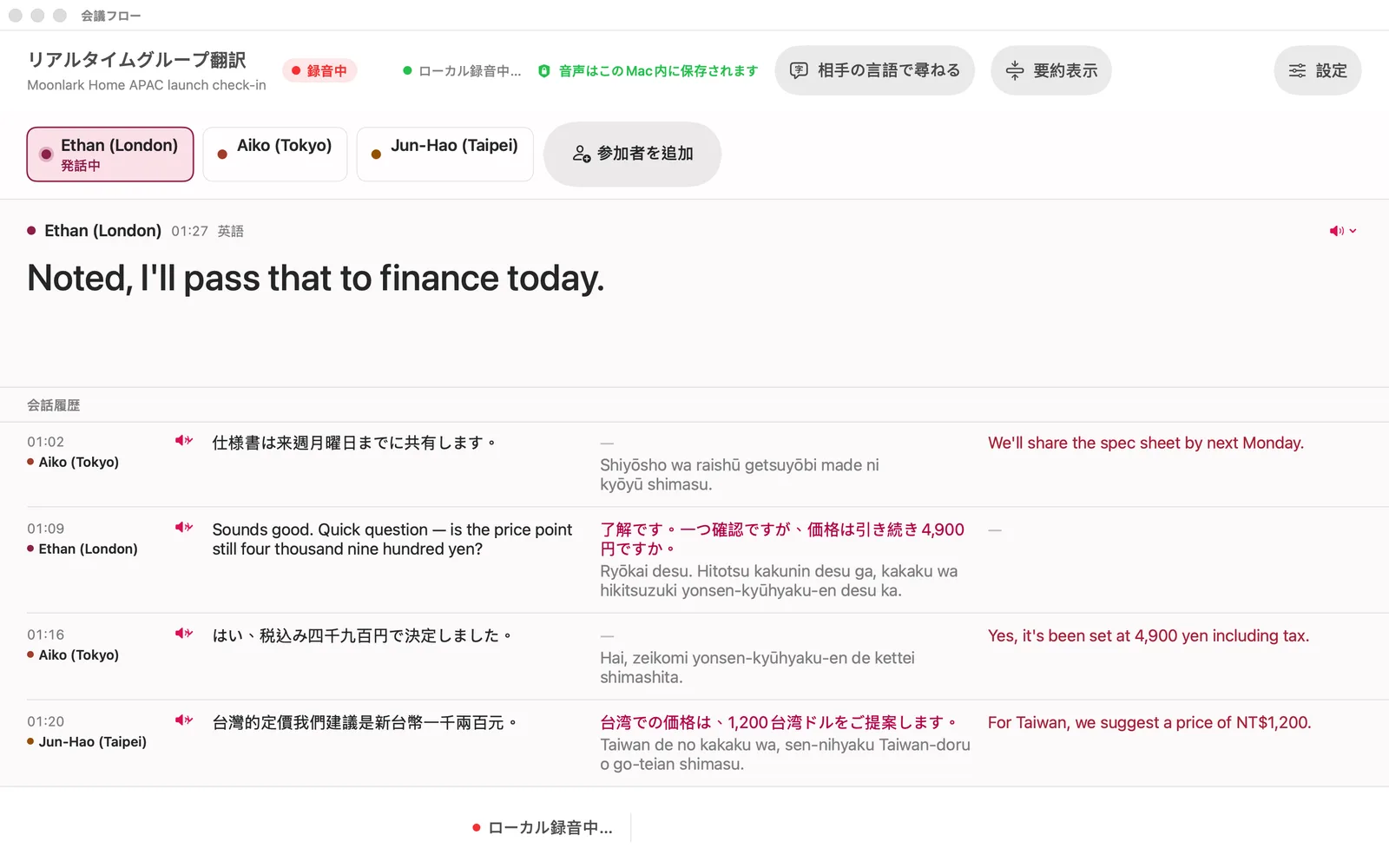1389x868 pixels.
Task: Toggle the 録音中 recording indicator
Action: (x=319, y=71)
